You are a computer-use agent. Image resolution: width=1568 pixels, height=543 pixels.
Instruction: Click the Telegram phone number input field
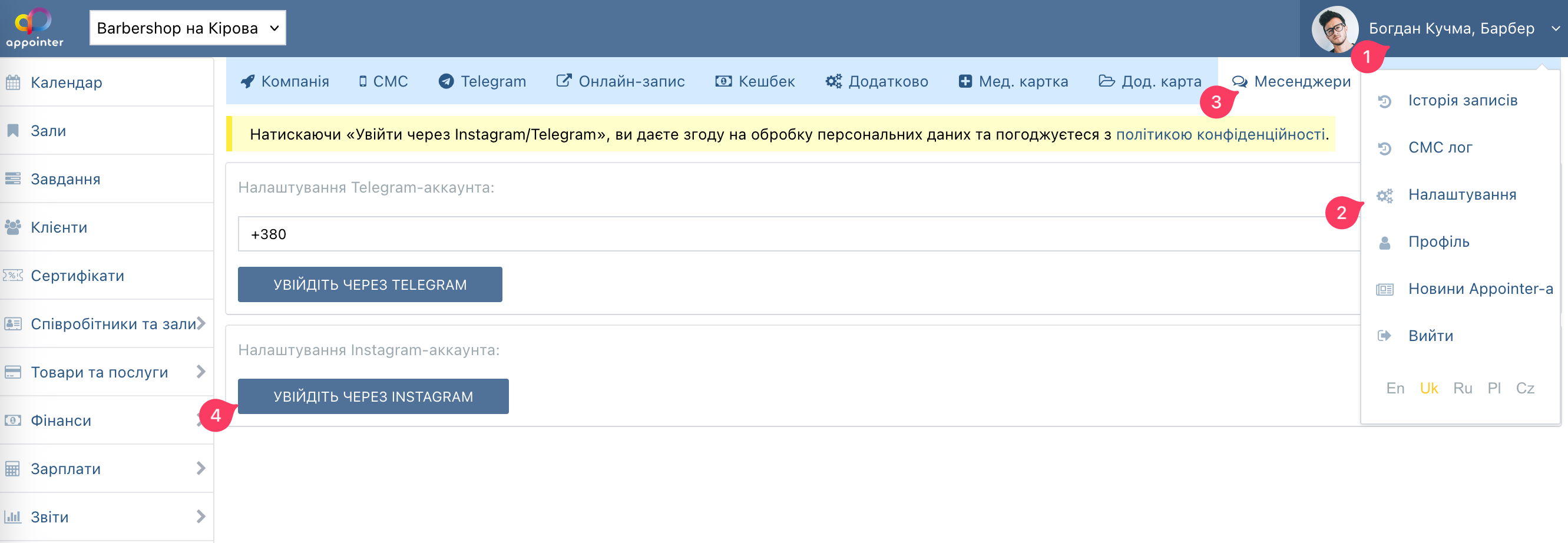tap(791, 234)
